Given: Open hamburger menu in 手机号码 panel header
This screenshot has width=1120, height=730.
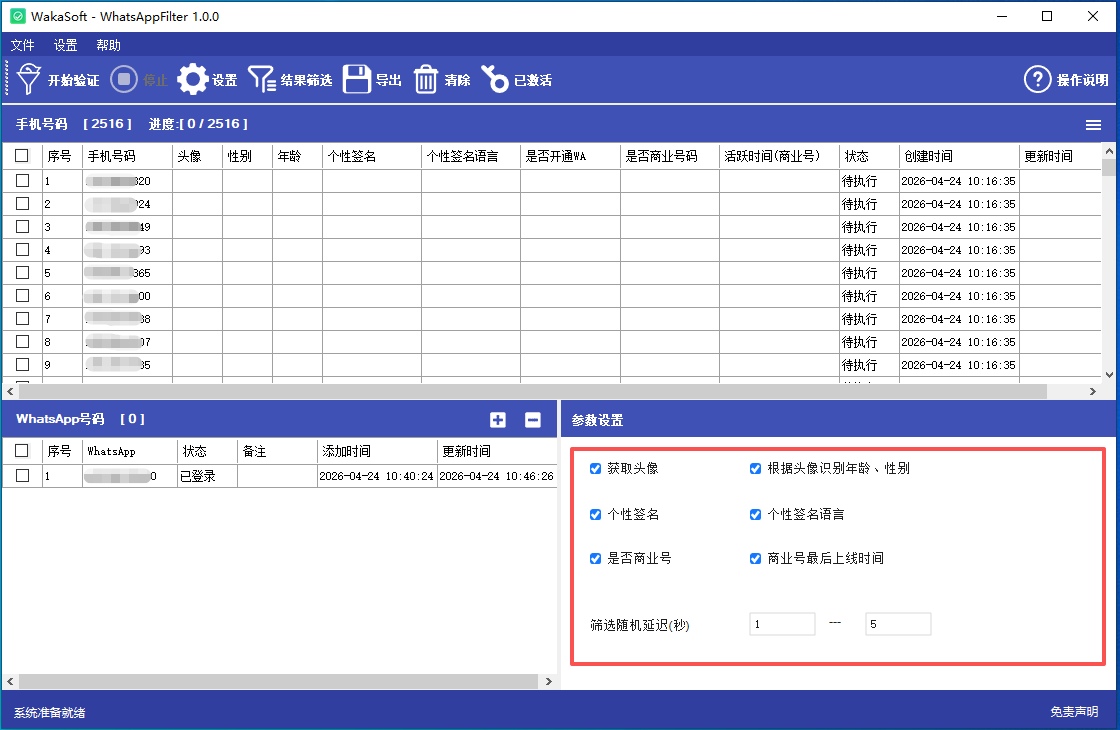Looking at the screenshot, I should tap(1094, 125).
